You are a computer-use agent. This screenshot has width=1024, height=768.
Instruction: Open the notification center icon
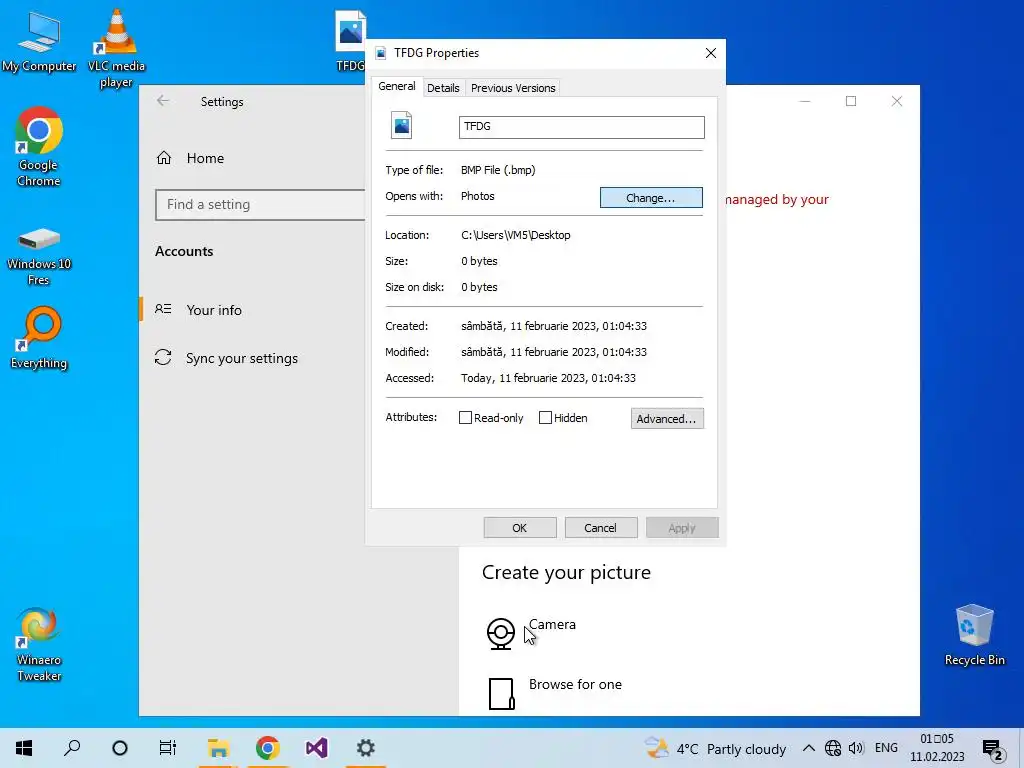(992, 749)
